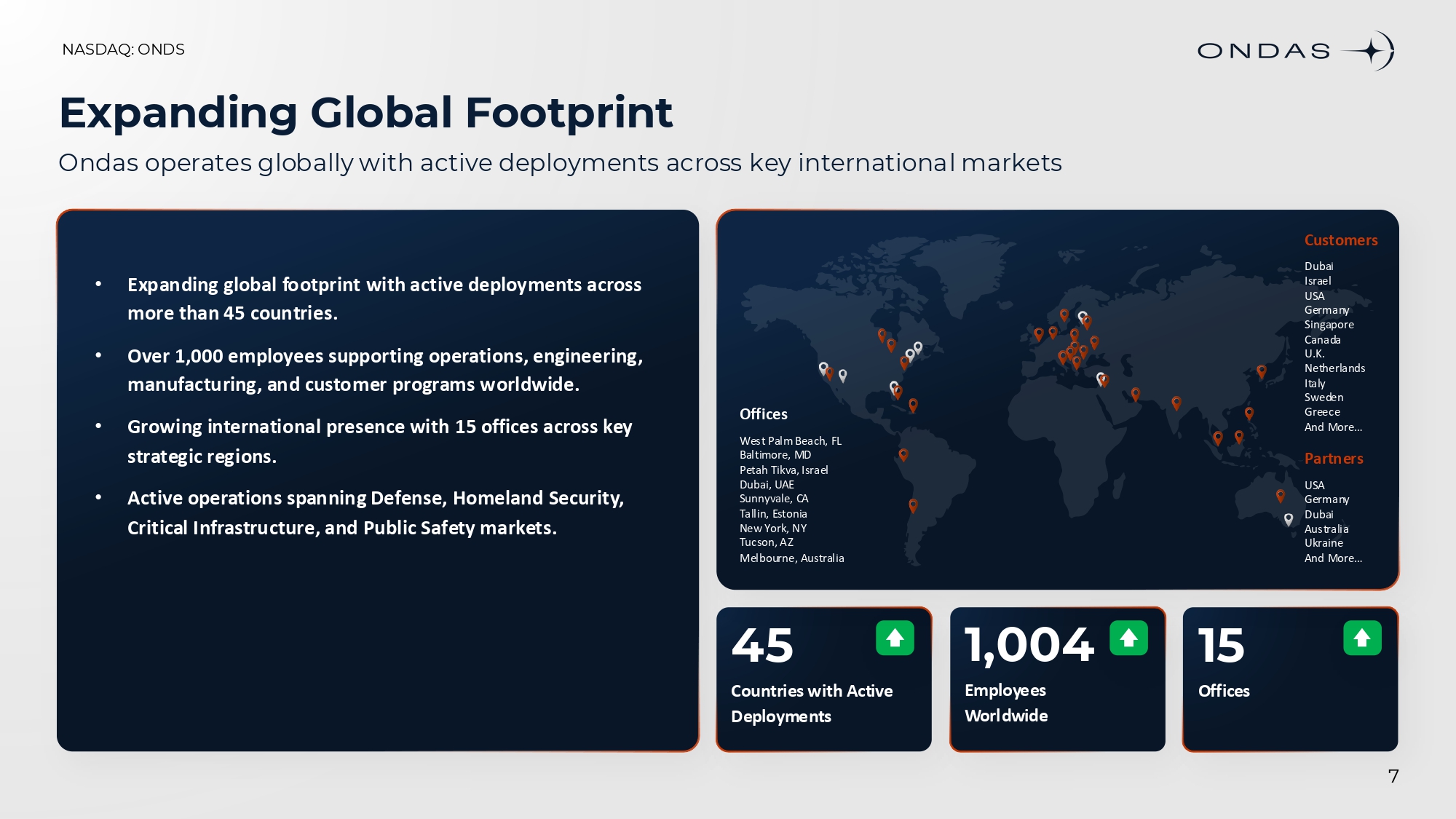Select the Customers heading on map
The width and height of the screenshot is (1456, 819).
1341,240
